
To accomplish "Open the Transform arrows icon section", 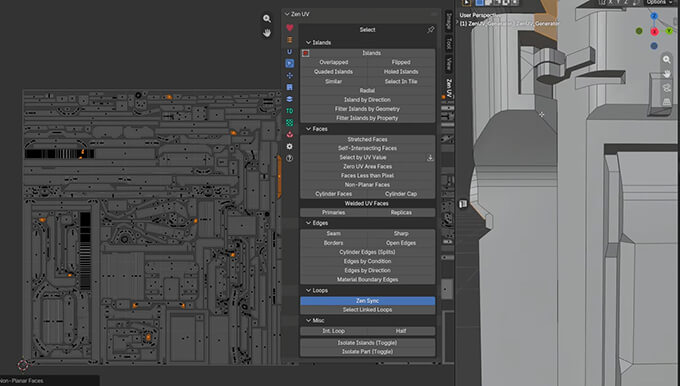I will (x=290, y=75).
